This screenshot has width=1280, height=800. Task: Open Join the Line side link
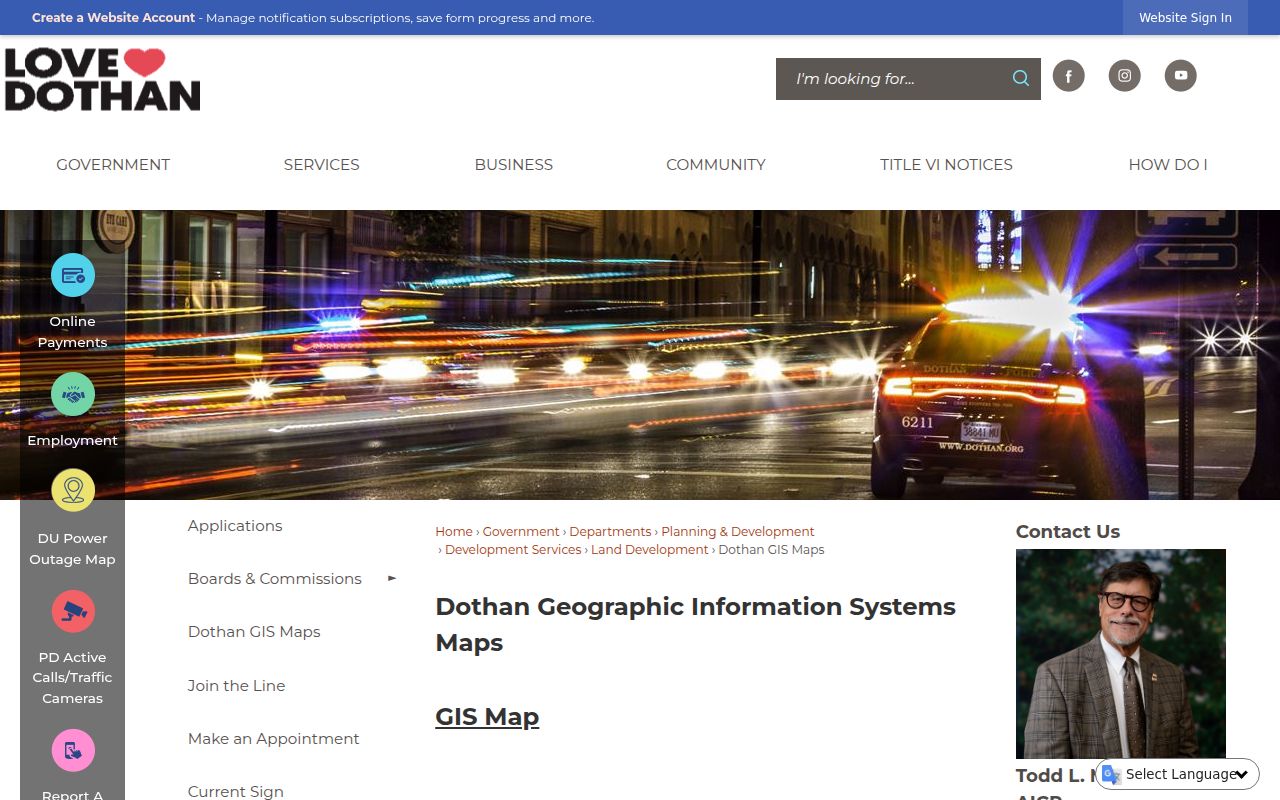tap(236, 686)
